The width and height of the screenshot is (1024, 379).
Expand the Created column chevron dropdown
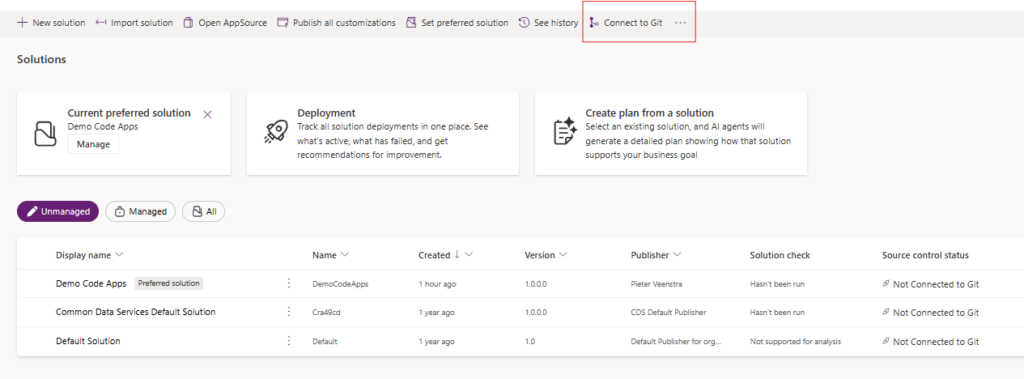pyautogui.click(x=469, y=255)
